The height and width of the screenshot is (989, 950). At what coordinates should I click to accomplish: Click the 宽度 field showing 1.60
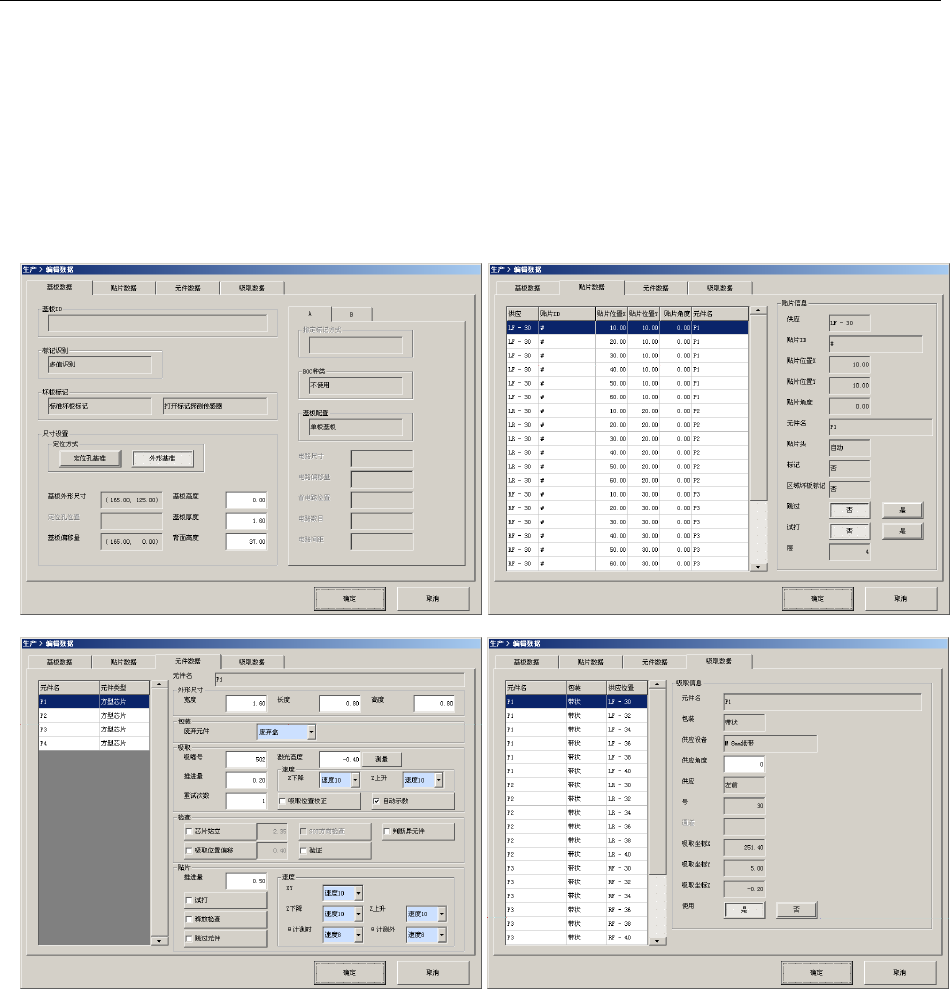tap(246, 704)
